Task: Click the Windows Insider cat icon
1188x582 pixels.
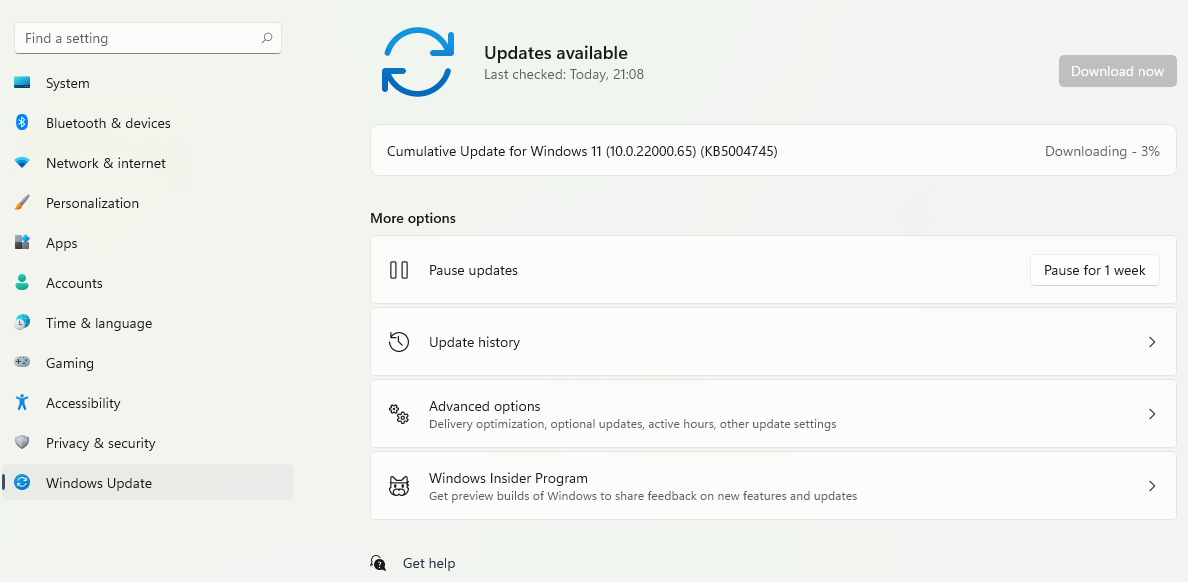Action: coord(399,486)
